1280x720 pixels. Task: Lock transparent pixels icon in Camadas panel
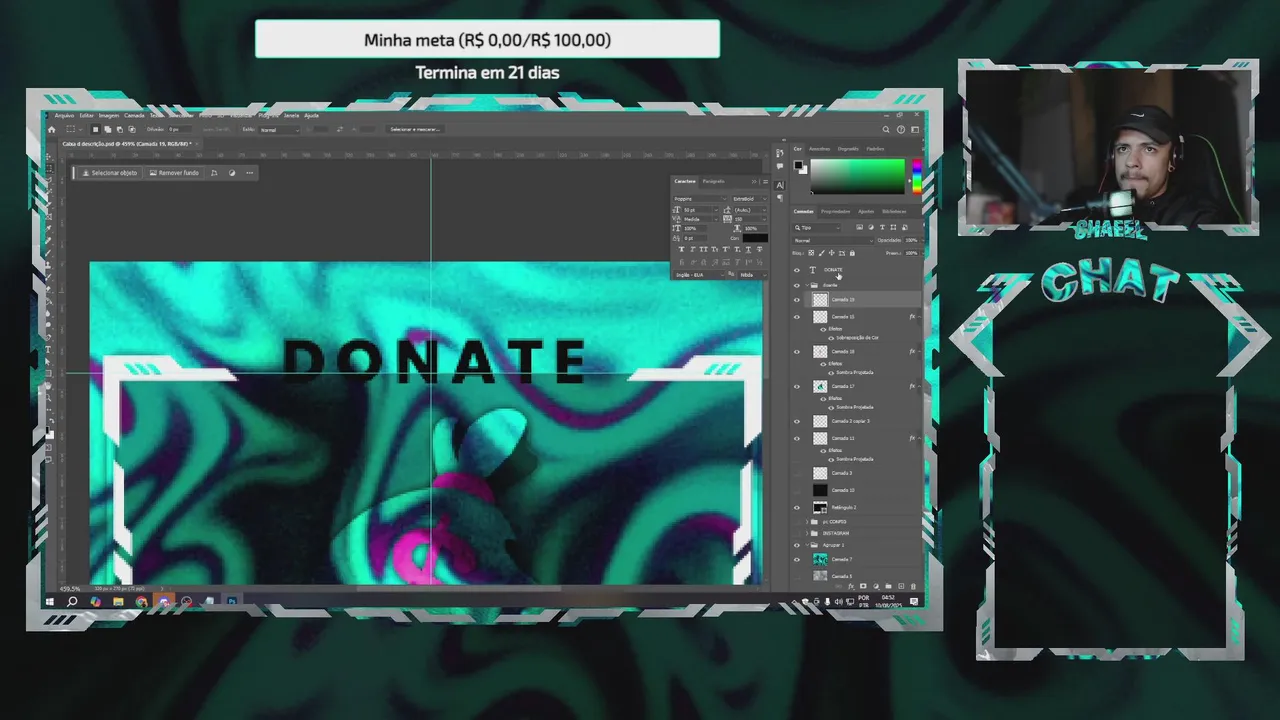811,253
